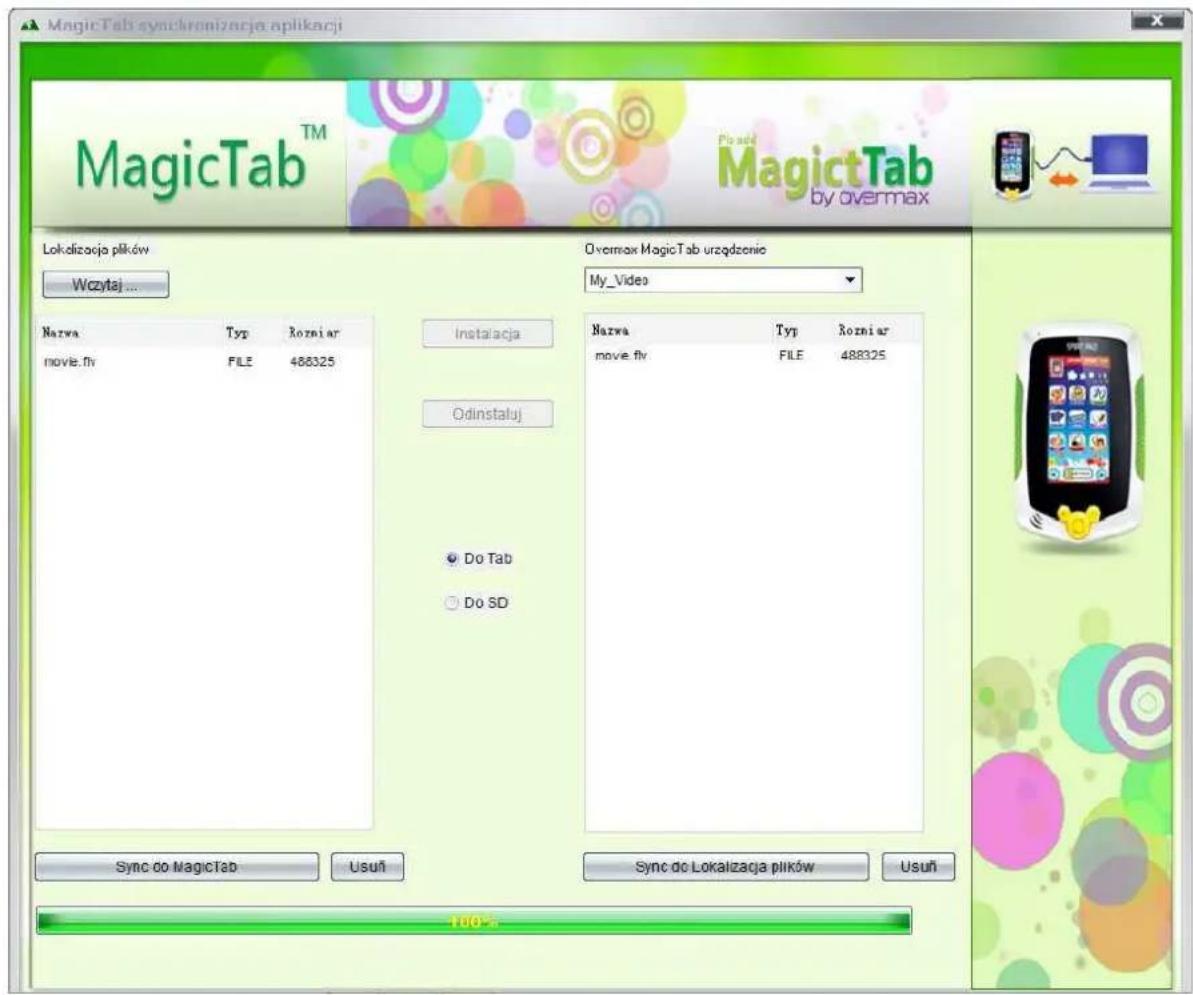Click the 488325 size value in local list
The height and width of the screenshot is (995, 1193).
312,362
